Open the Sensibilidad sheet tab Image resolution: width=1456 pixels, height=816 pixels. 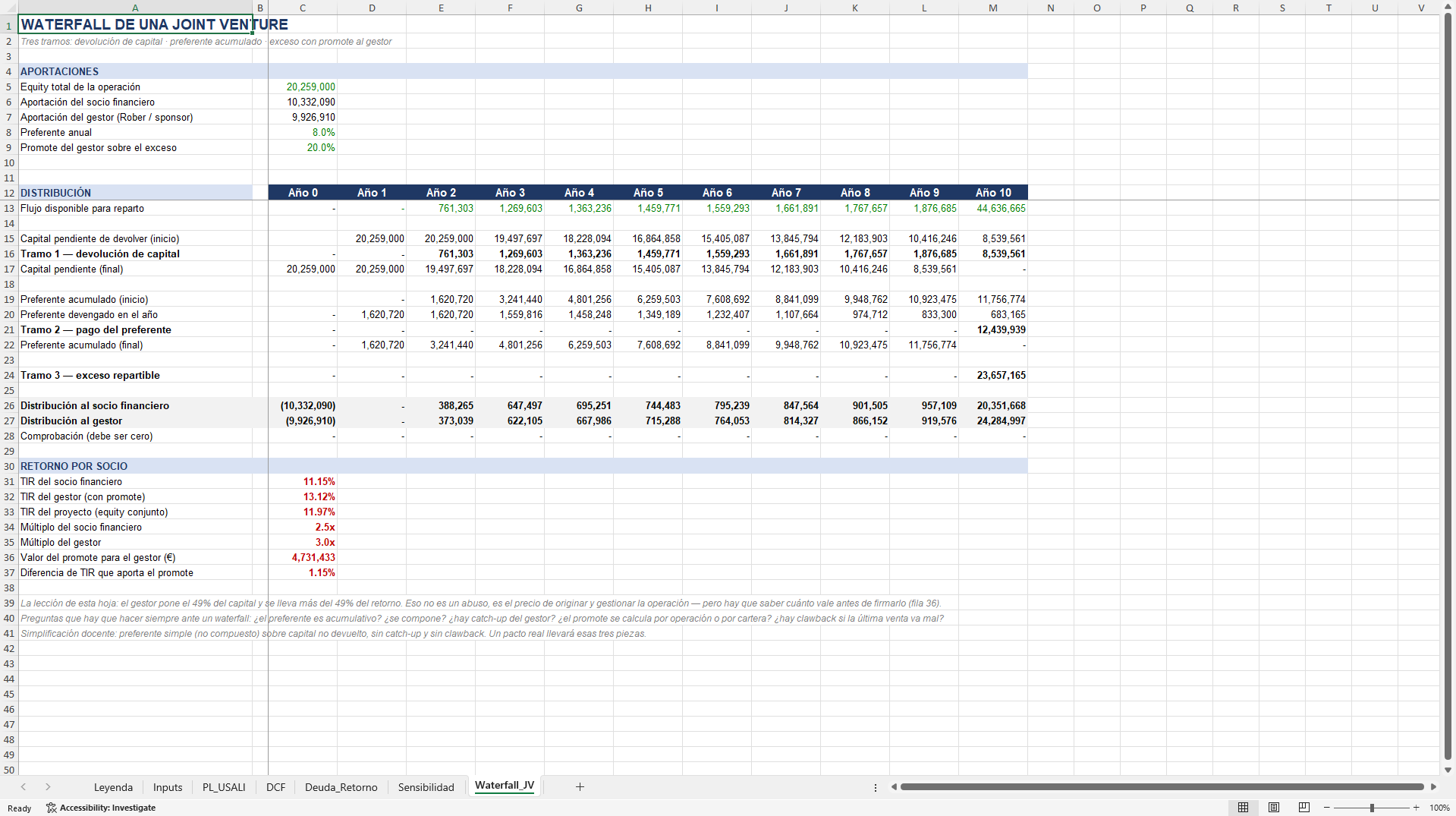426,787
